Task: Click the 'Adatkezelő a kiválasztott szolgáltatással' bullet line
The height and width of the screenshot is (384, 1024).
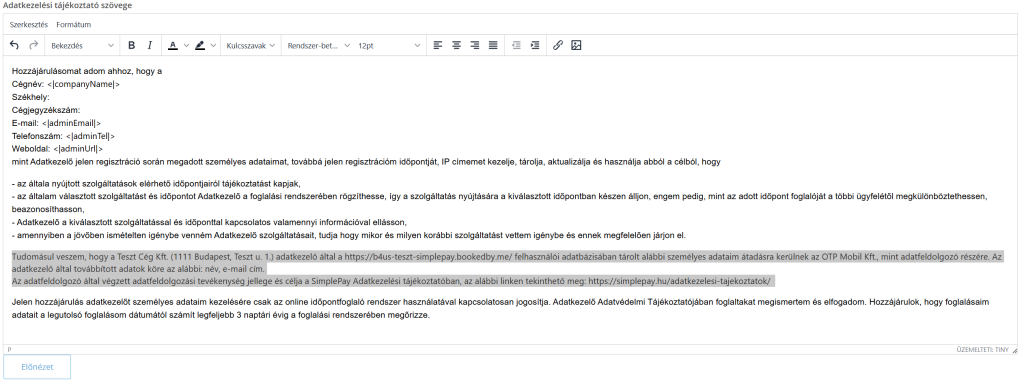Action: [x=209, y=223]
